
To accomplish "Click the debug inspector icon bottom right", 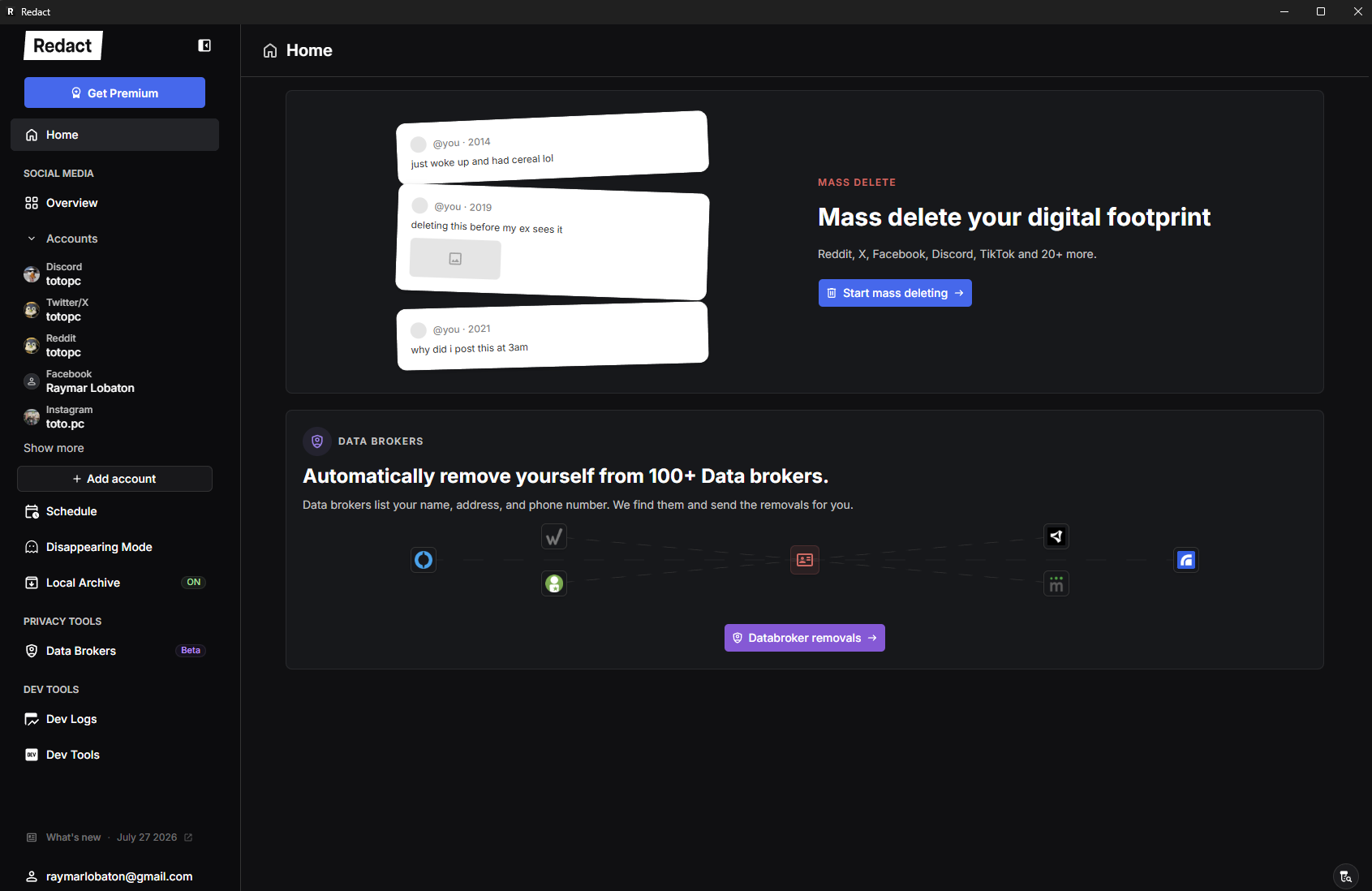I will [x=1346, y=876].
